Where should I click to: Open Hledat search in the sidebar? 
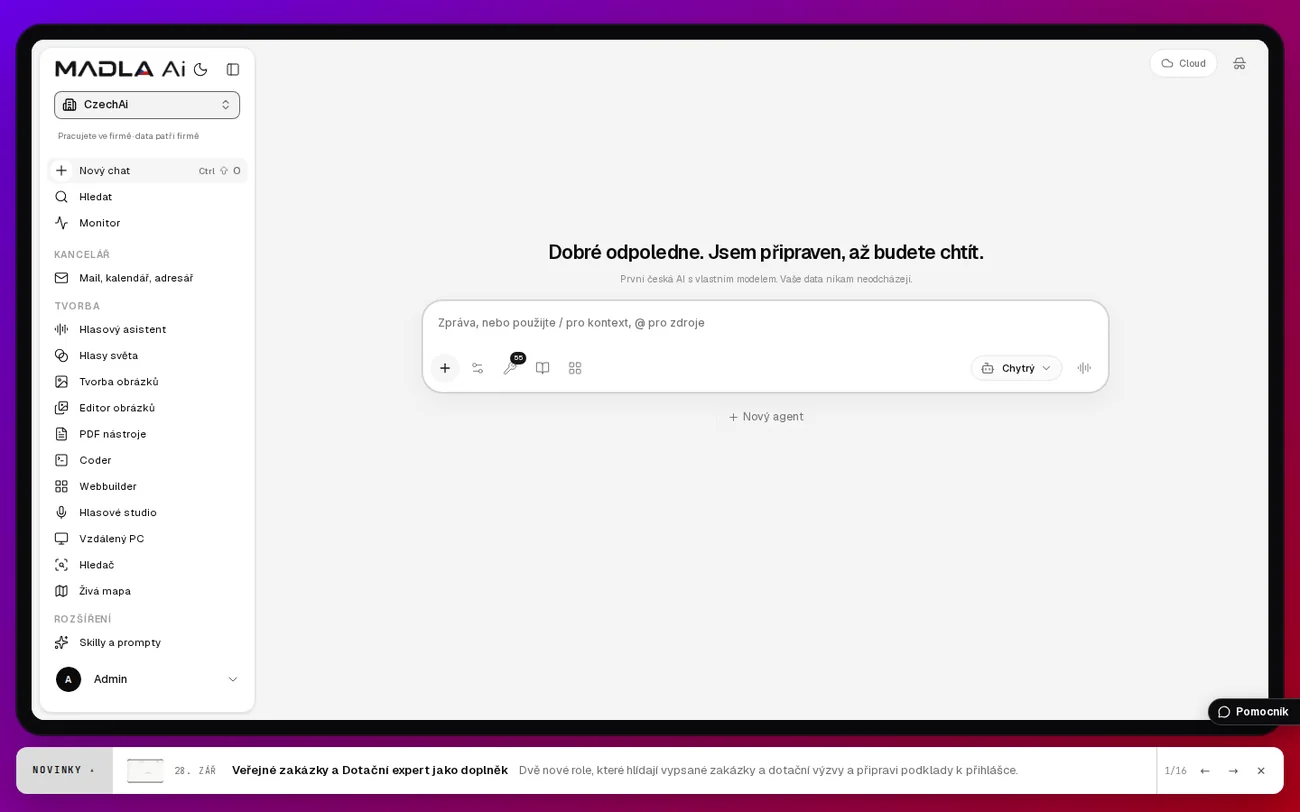pos(147,197)
